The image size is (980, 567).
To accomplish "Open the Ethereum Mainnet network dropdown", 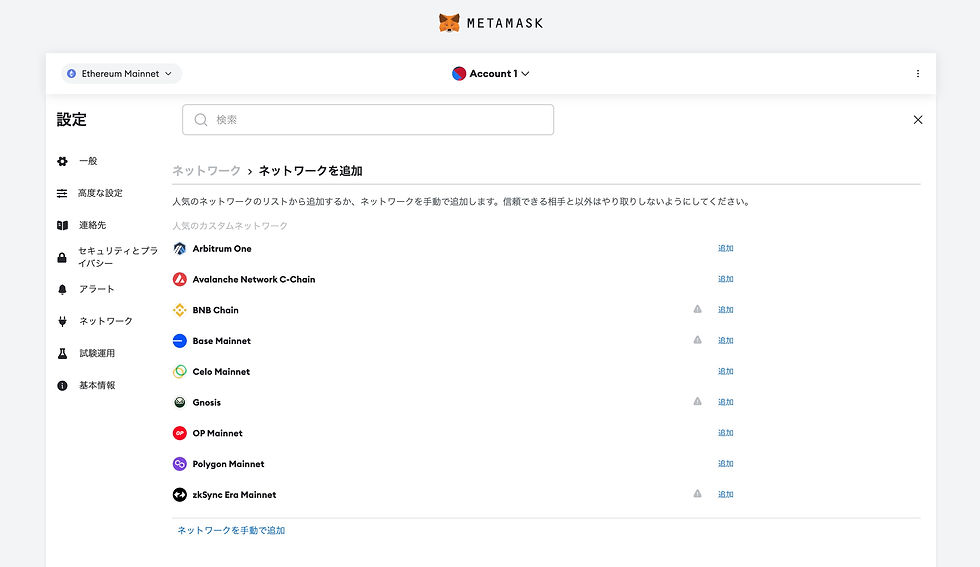I will 121,74.
